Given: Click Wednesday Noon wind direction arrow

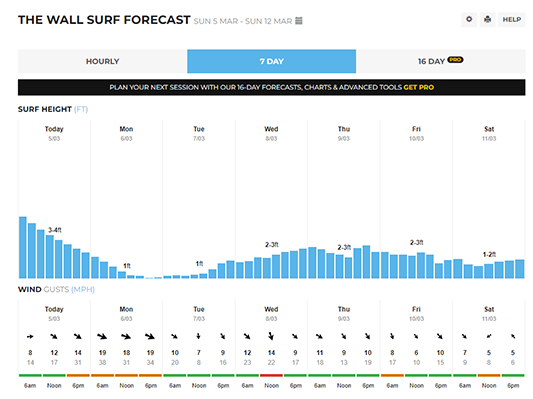Looking at the screenshot, I should (271, 336).
